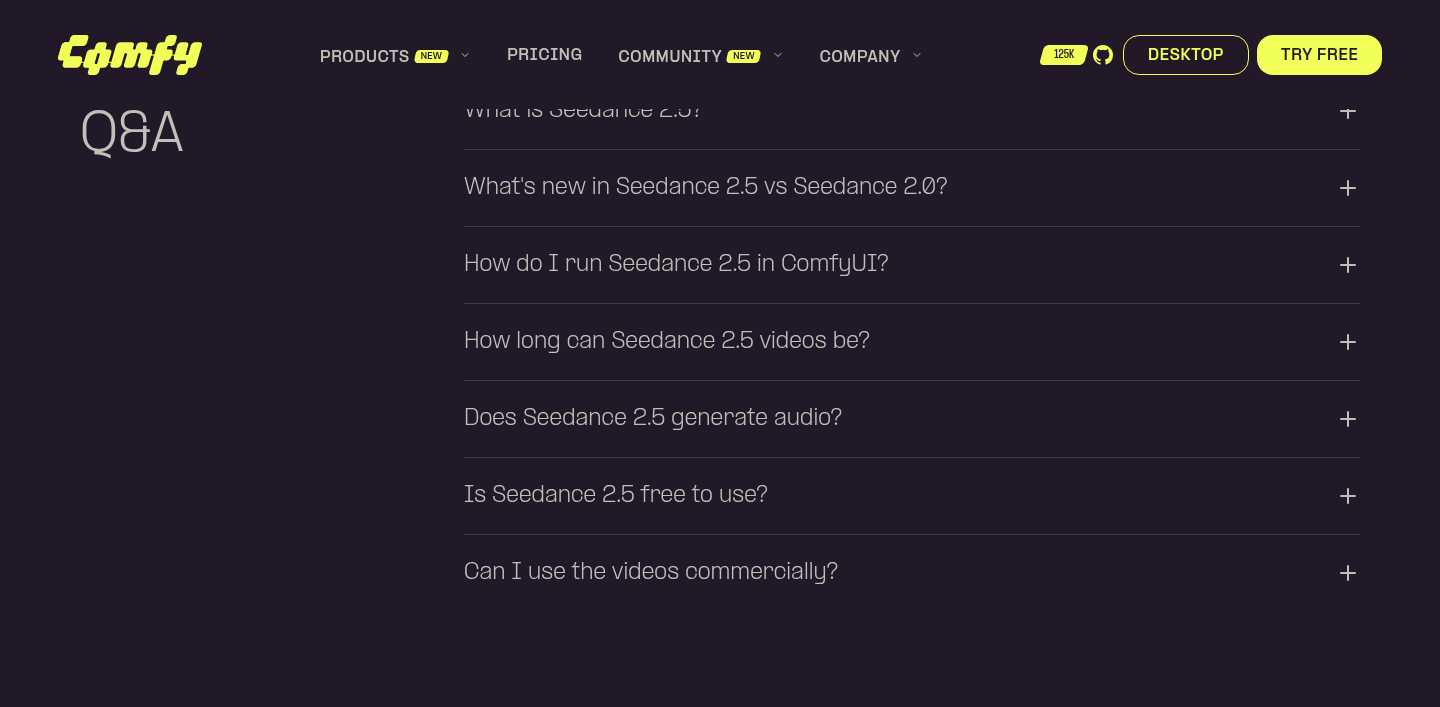The image size is (1440, 707).
Task: Click plus icon for audio generation question
Action: [x=1348, y=419]
